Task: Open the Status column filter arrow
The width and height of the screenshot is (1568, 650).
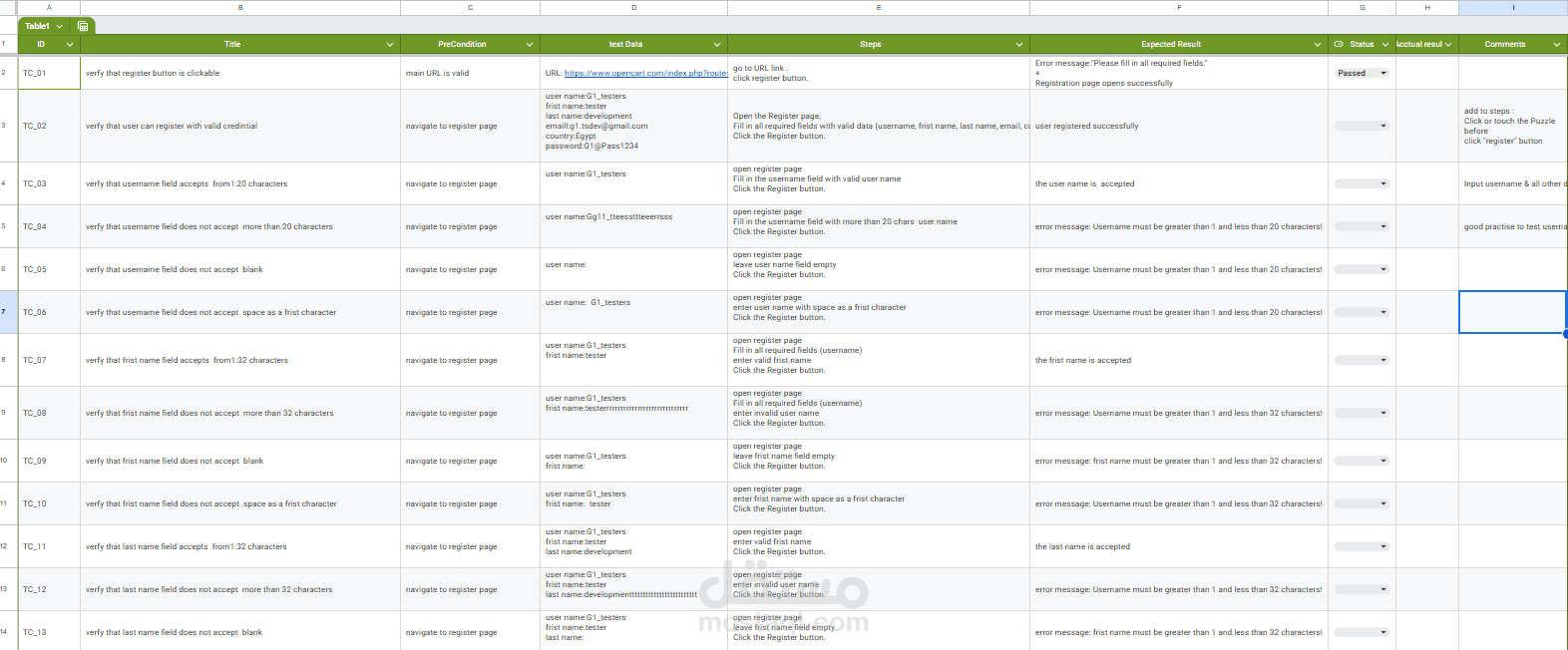Action: pyautogui.click(x=1385, y=44)
